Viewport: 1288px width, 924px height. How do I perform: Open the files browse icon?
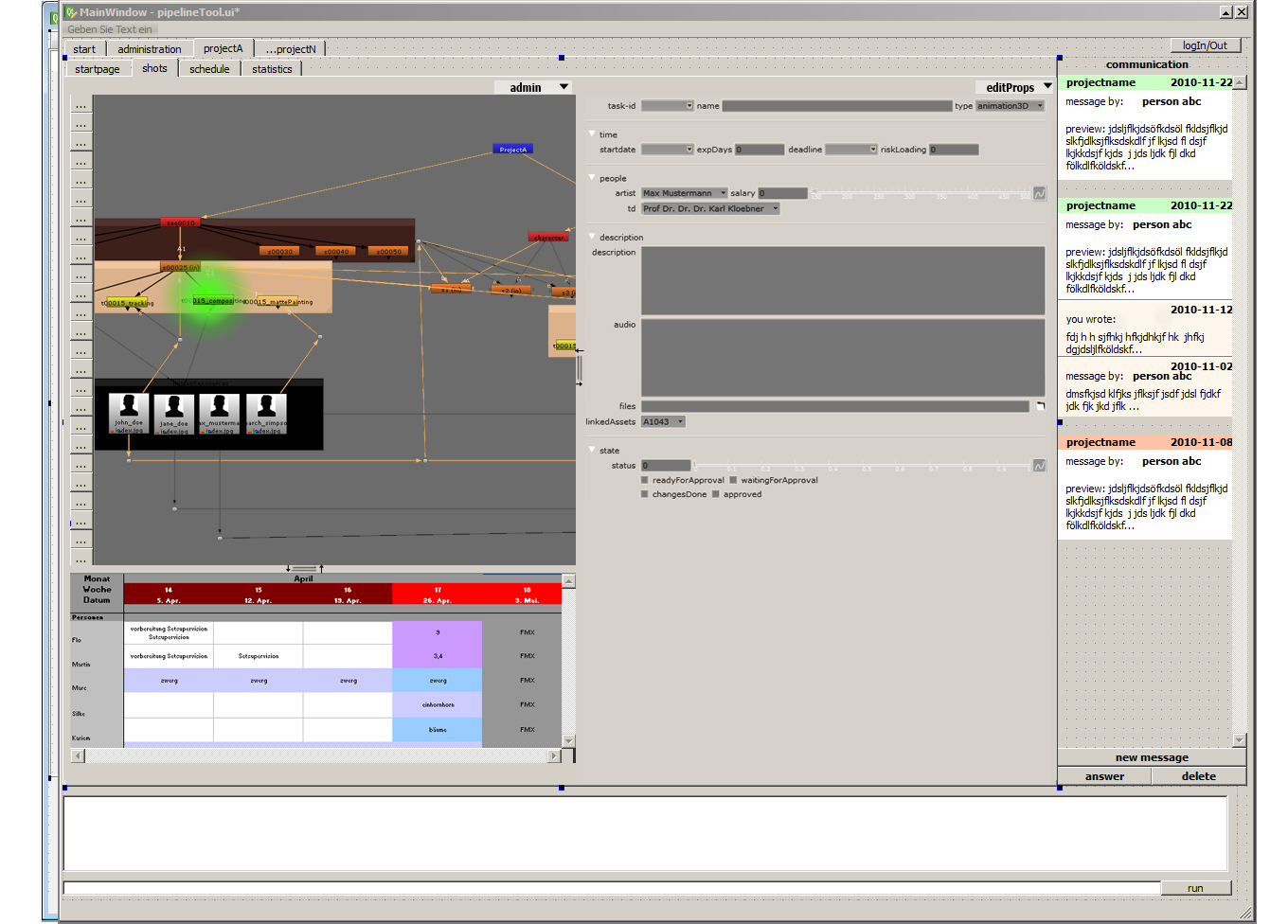coord(1040,406)
